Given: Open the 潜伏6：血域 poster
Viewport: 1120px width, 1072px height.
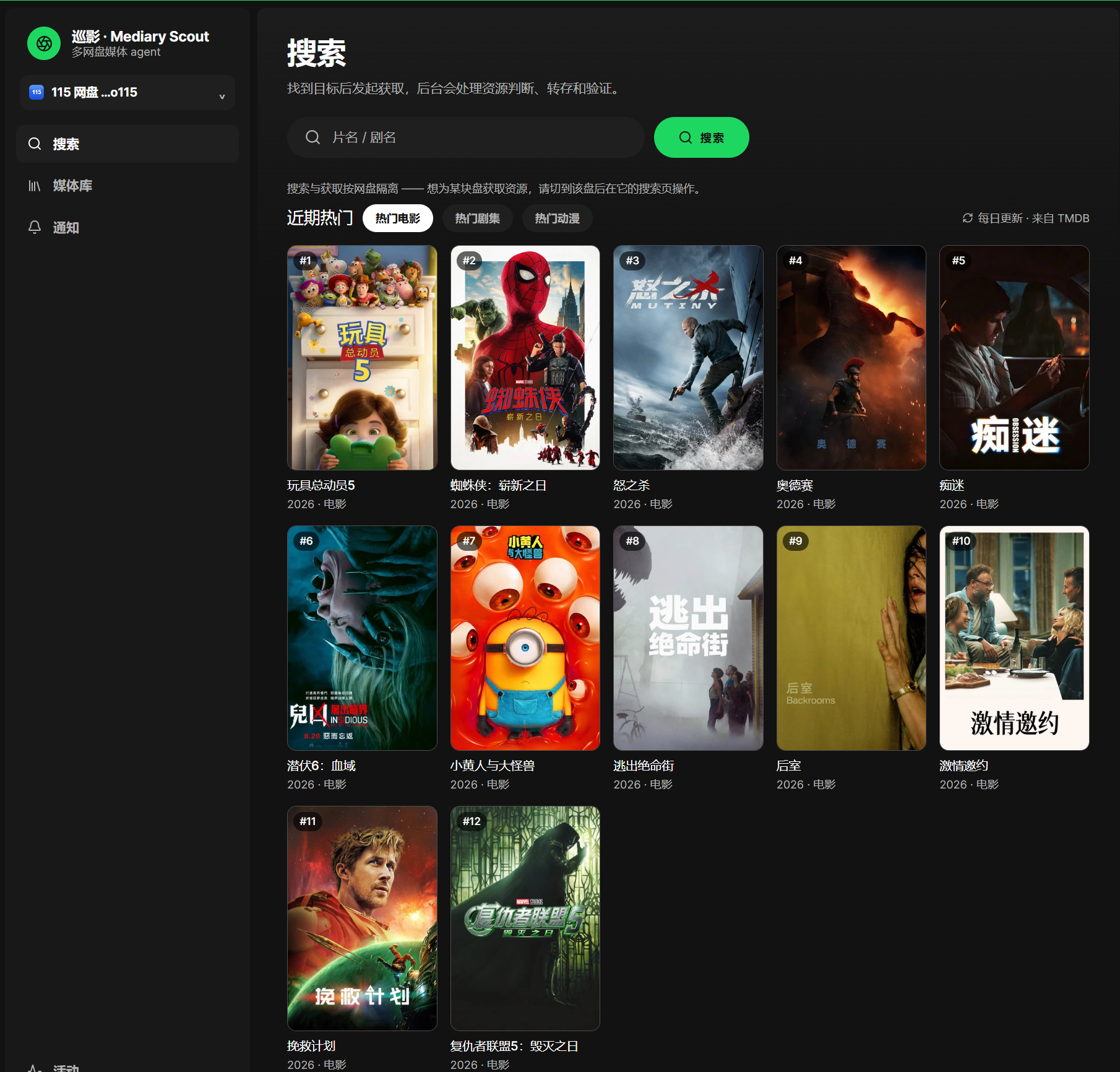Looking at the screenshot, I should [362, 638].
